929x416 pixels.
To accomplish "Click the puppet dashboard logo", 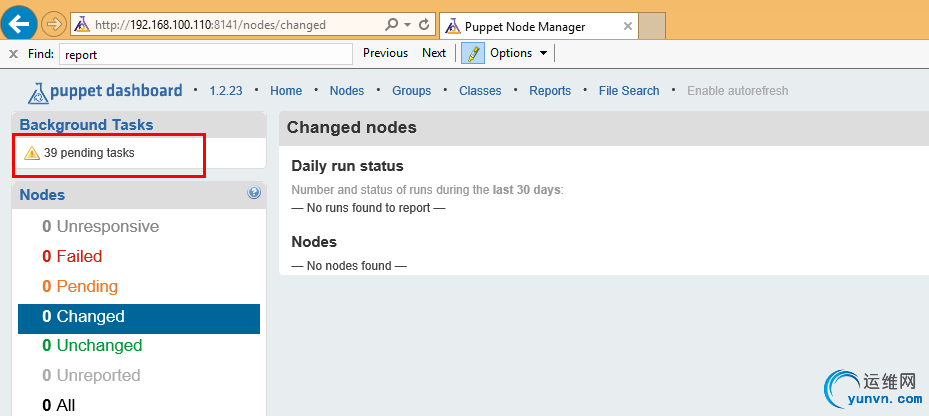I will pyautogui.click(x=105, y=91).
